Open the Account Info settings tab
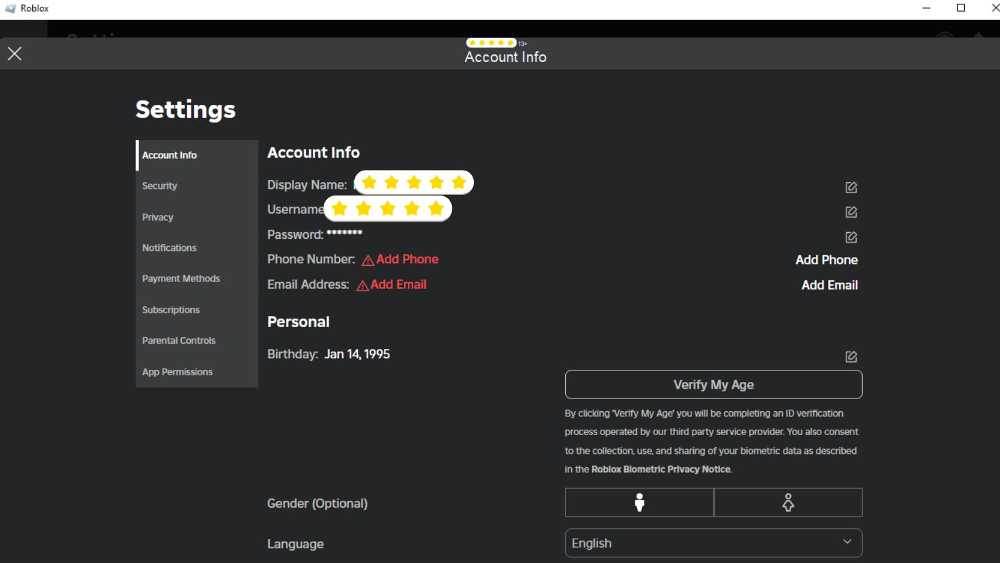This screenshot has height=563, width=1000. (196, 155)
